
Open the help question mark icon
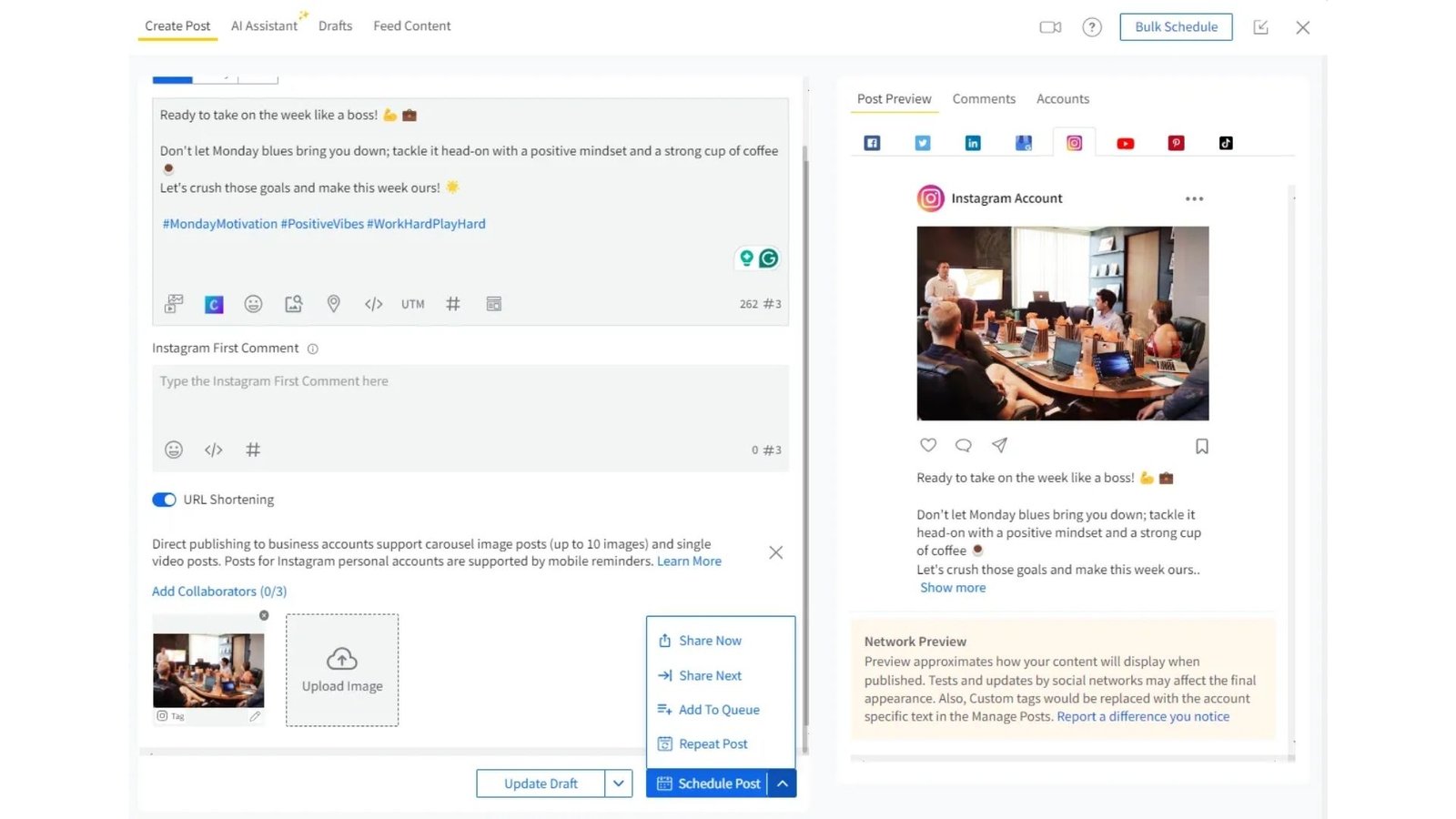[x=1092, y=27]
